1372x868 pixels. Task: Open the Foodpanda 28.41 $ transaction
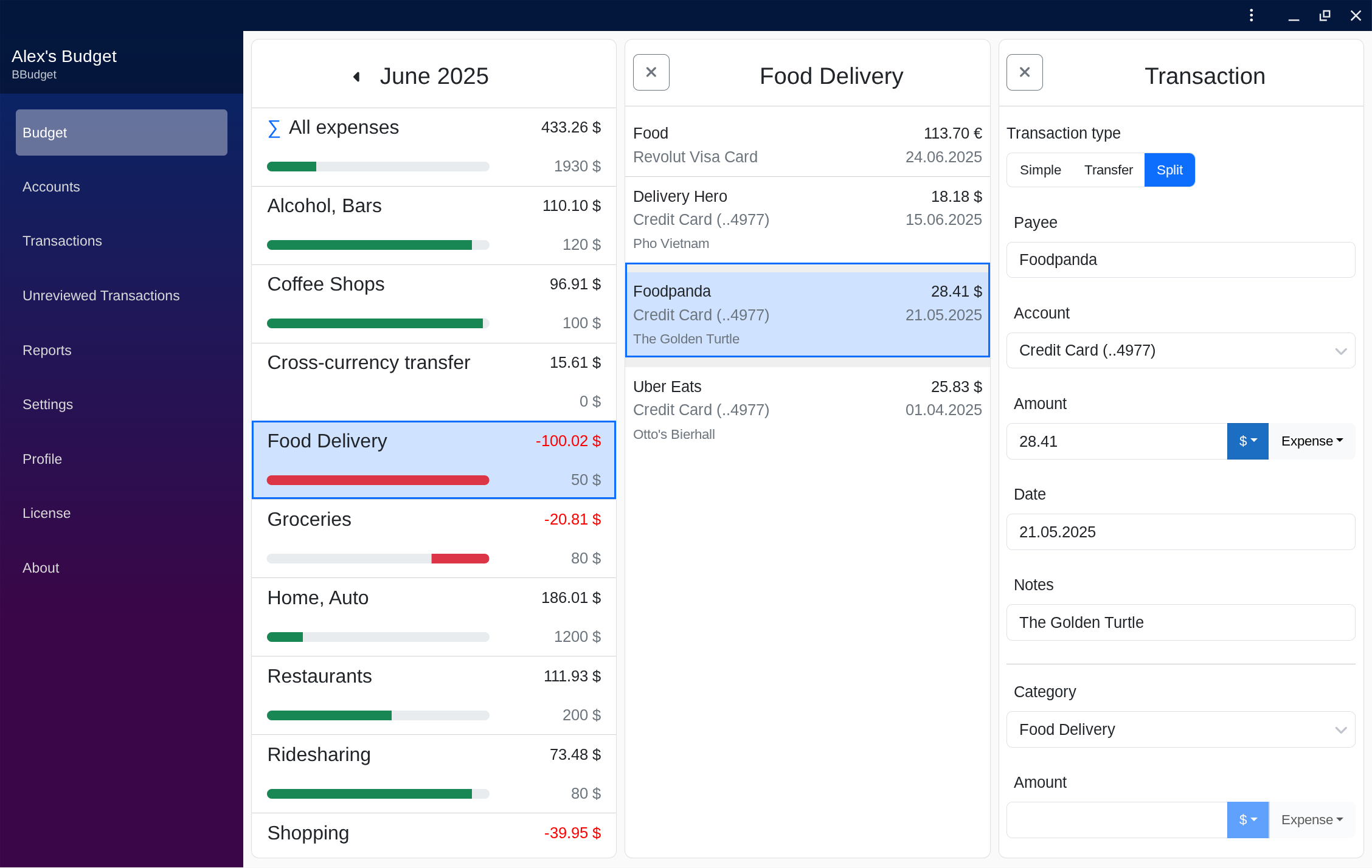[807, 310]
